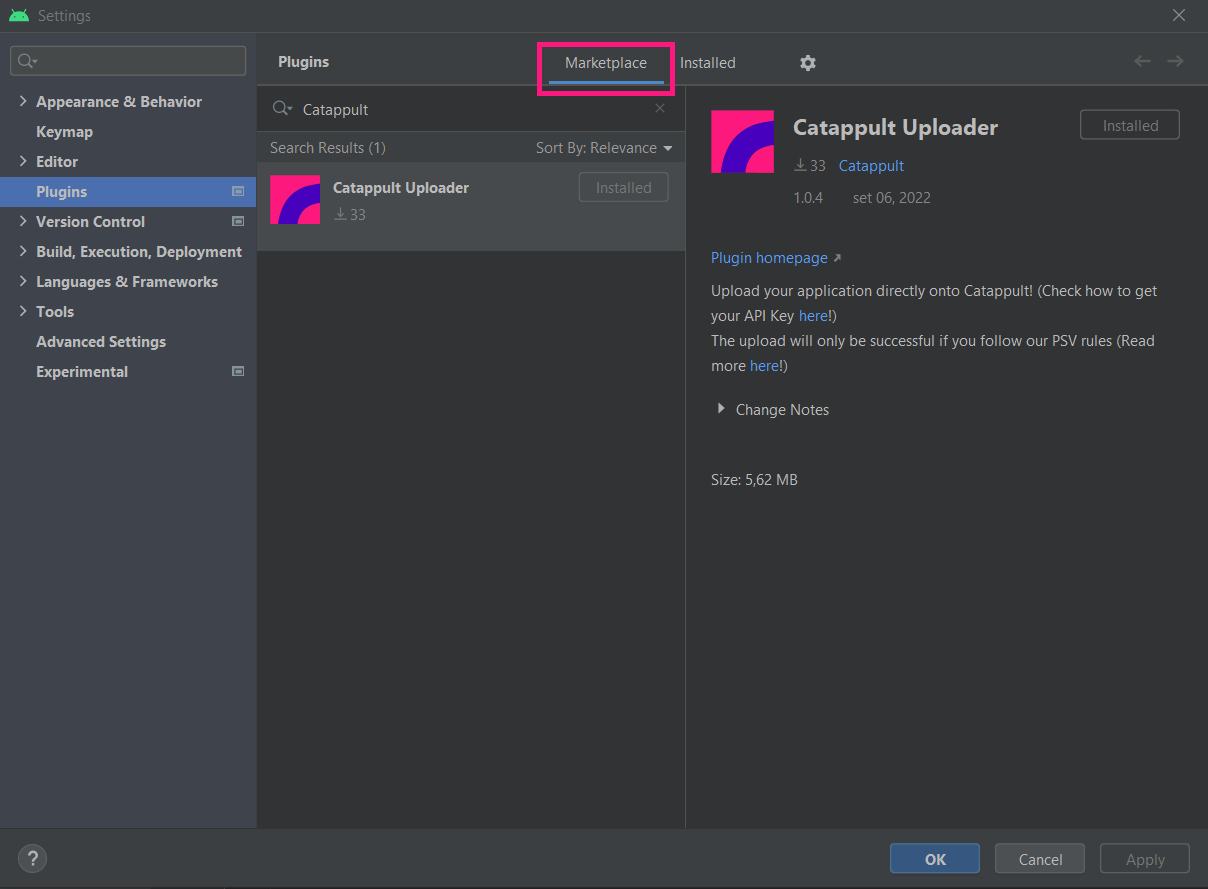Click Installed button in plugin details header

(1130, 125)
